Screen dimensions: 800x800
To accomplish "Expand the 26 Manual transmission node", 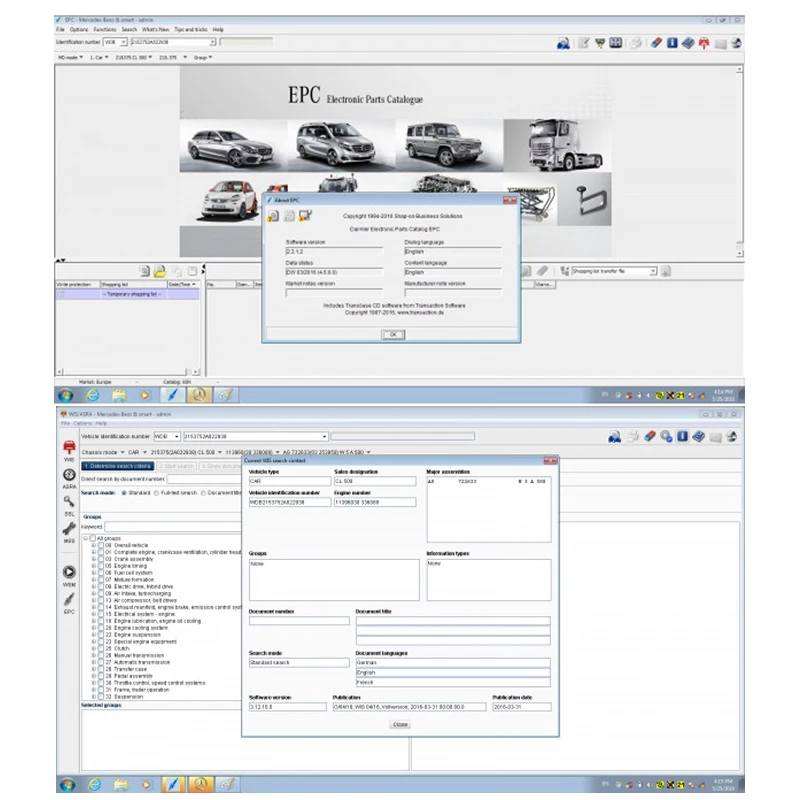I will pos(94,656).
